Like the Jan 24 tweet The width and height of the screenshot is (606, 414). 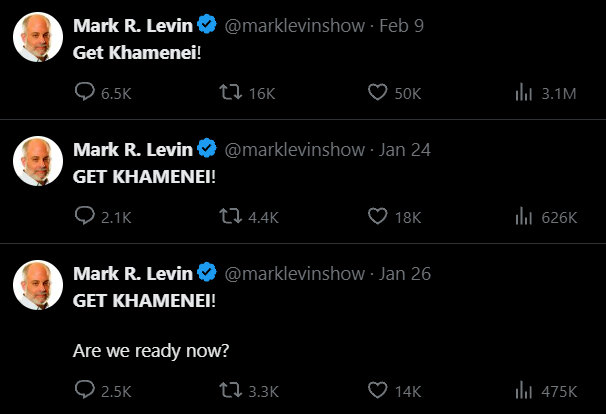click(x=377, y=216)
